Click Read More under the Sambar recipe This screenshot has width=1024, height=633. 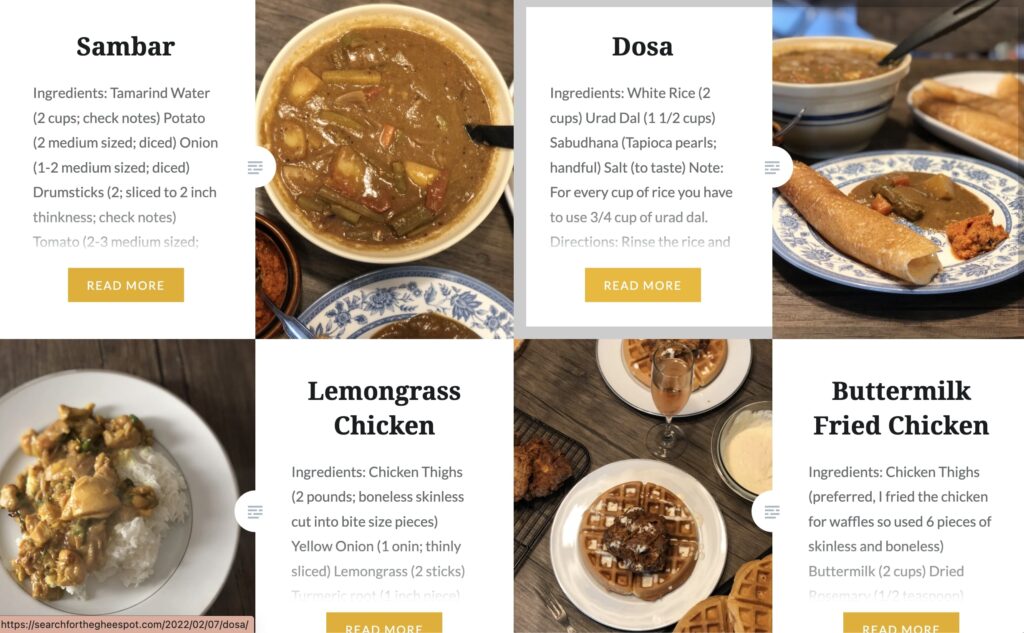click(x=126, y=285)
